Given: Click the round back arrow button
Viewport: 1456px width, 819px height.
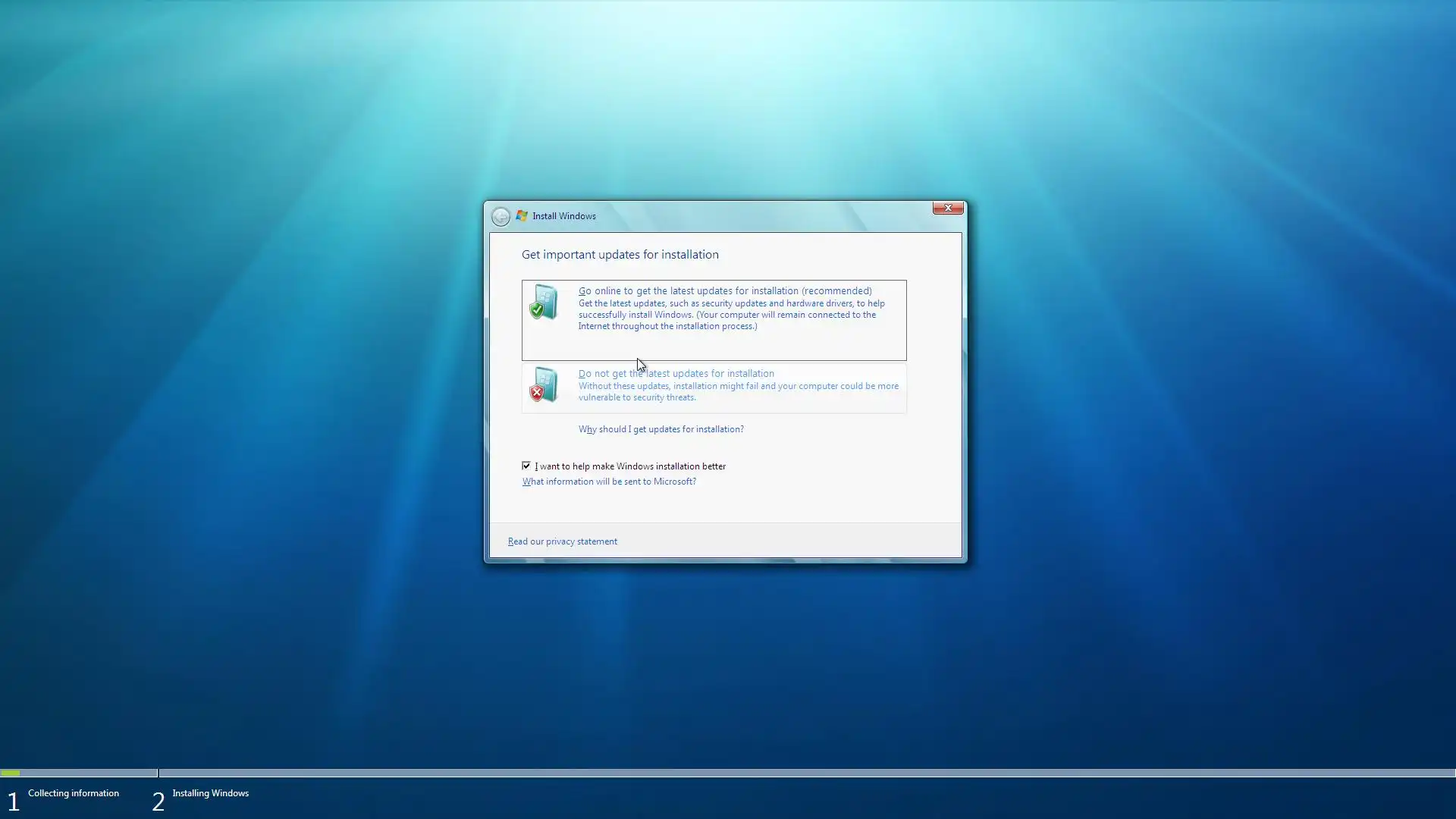Looking at the screenshot, I should pos(500,217).
